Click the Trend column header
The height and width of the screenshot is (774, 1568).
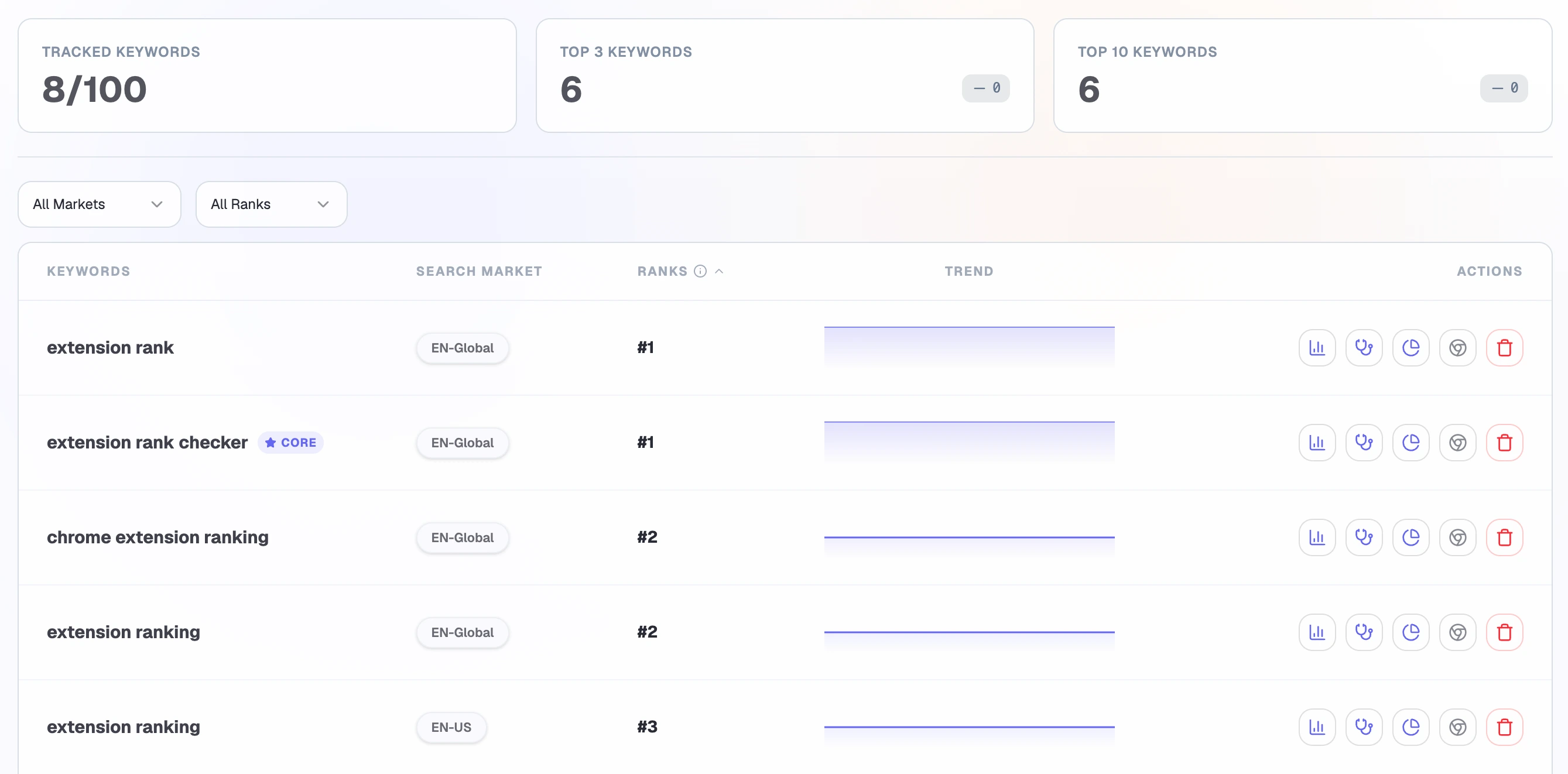click(x=969, y=272)
